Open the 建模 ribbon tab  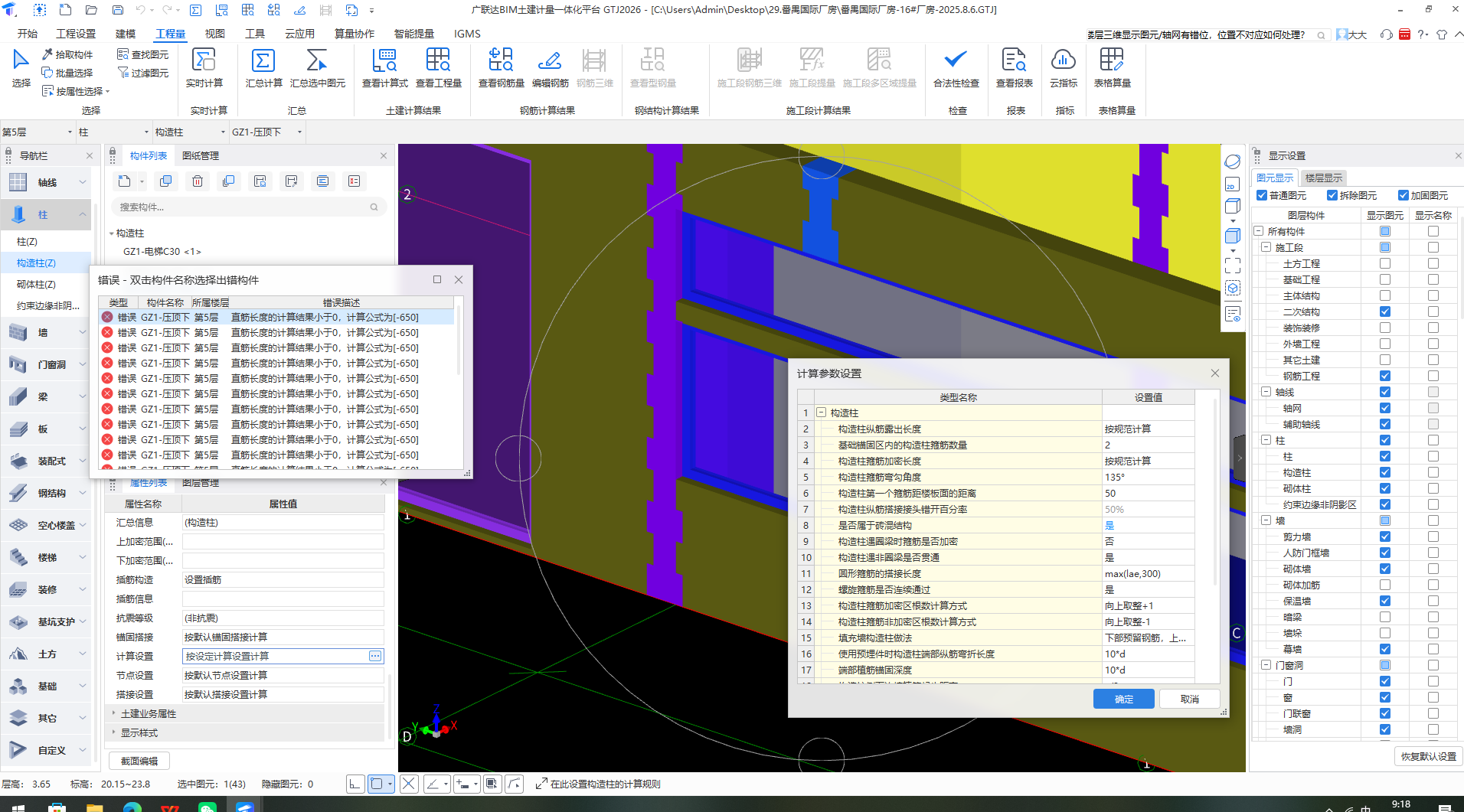point(126,34)
